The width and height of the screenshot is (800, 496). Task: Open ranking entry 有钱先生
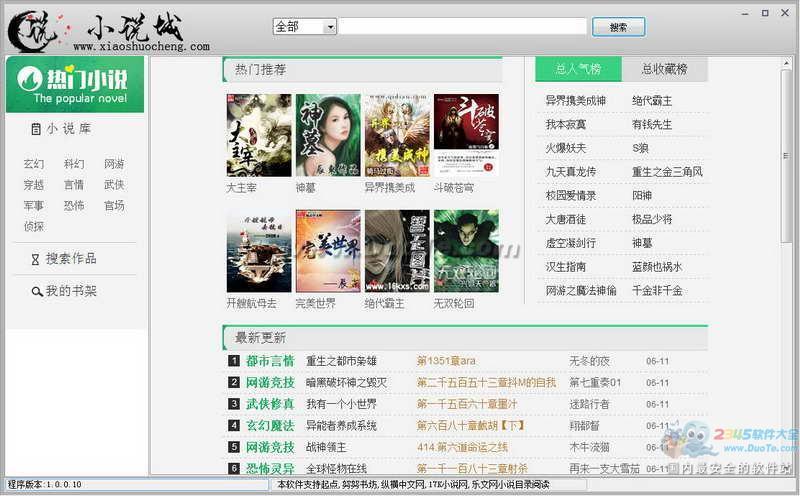coord(652,125)
